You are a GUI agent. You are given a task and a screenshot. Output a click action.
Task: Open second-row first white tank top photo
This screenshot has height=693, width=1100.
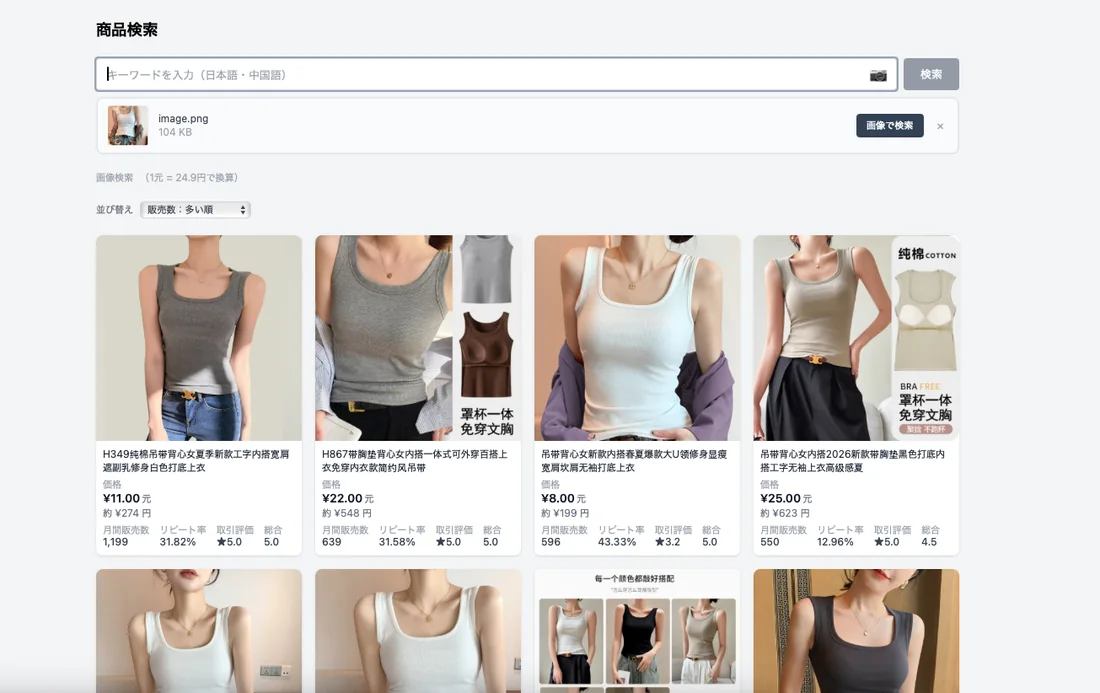click(199, 631)
